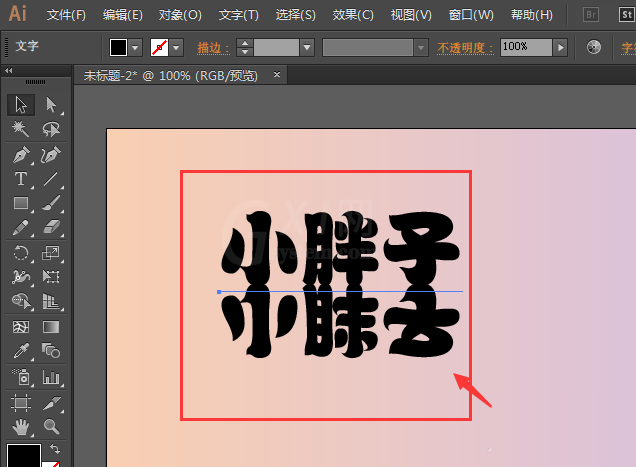Viewport: 636px width, 467px height.
Task: Close the 未标题-2* document tab
Action: point(277,75)
